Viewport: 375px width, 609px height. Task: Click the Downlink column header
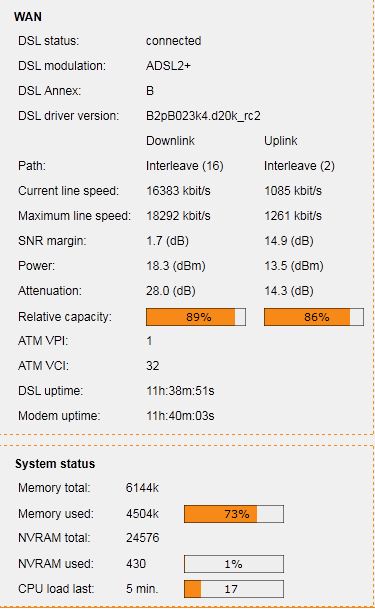[x=170, y=141]
